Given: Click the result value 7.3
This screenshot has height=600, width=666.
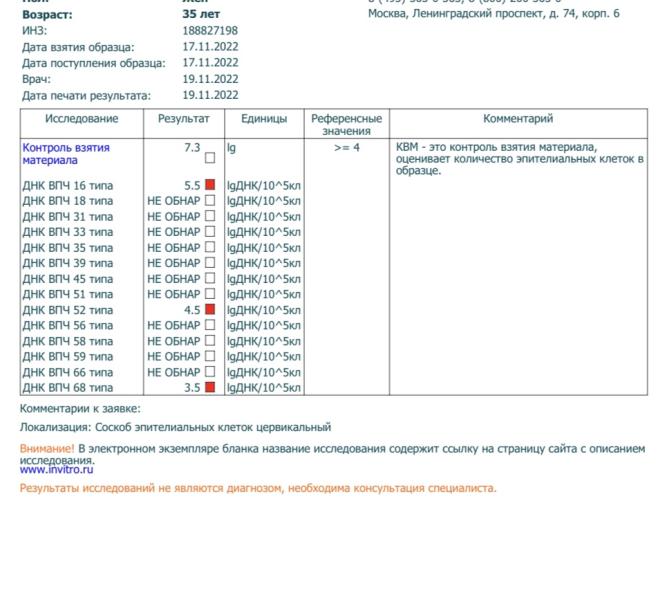Looking at the screenshot, I should coord(192,147).
